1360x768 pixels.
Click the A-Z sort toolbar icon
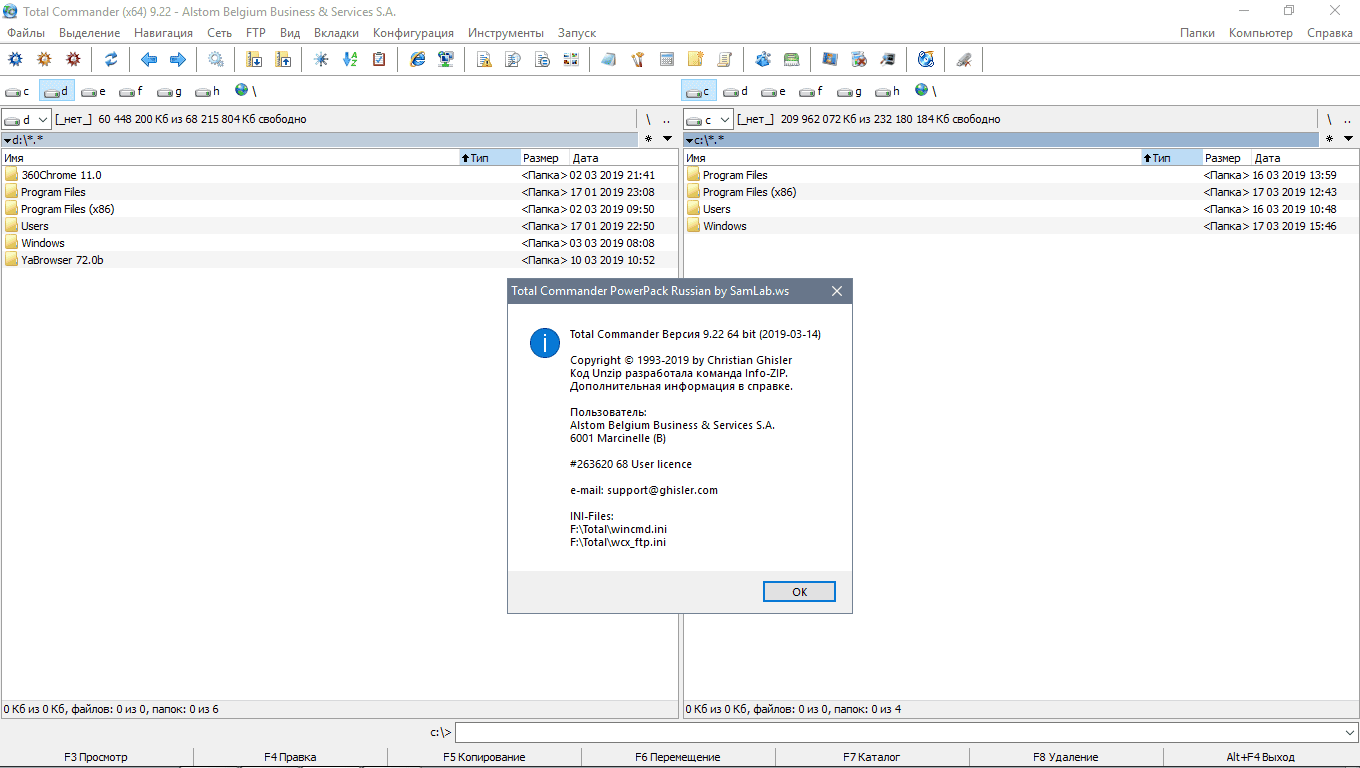click(350, 60)
